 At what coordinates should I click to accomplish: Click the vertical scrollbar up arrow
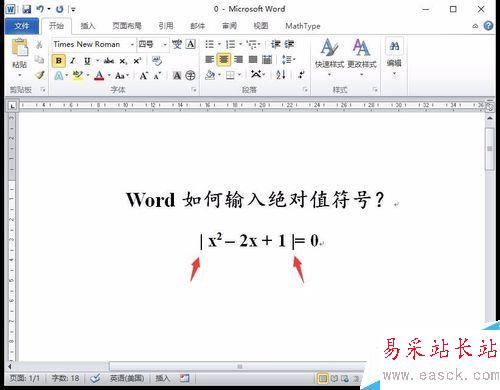(490, 118)
